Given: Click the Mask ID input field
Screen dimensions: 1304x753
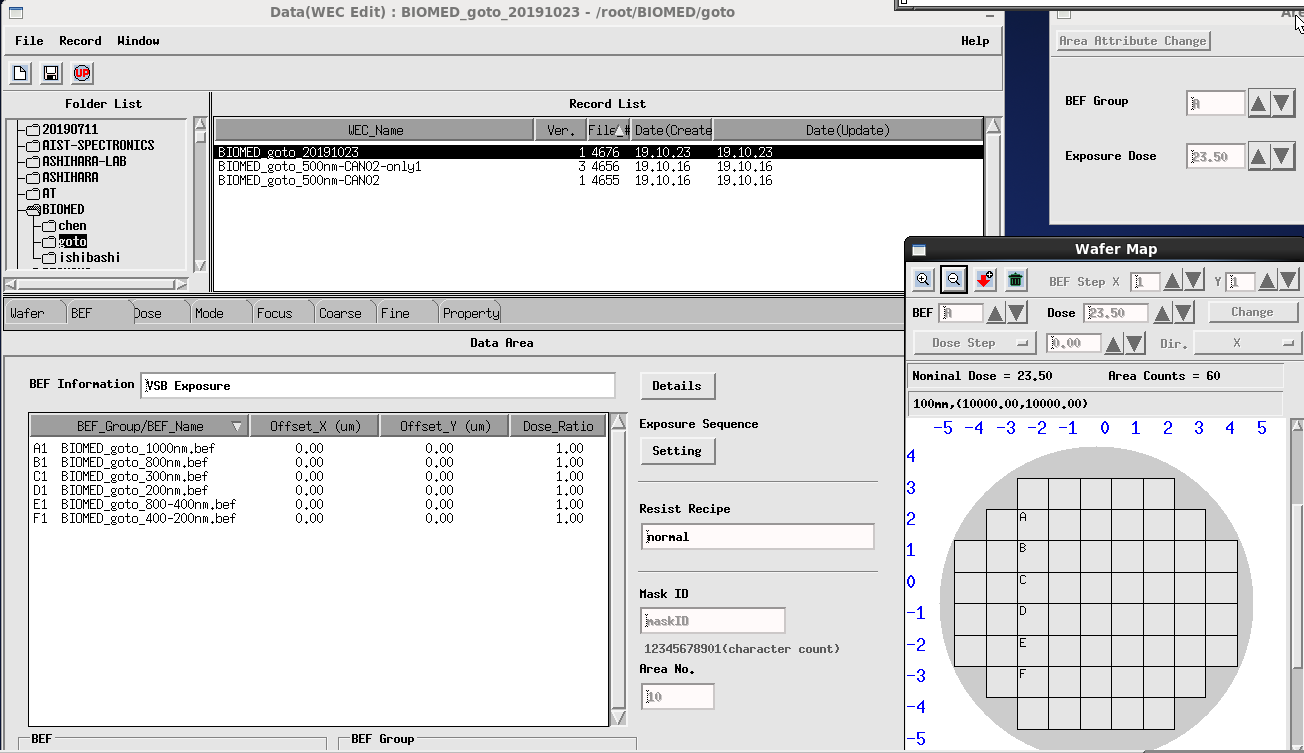Looking at the screenshot, I should tap(713, 621).
